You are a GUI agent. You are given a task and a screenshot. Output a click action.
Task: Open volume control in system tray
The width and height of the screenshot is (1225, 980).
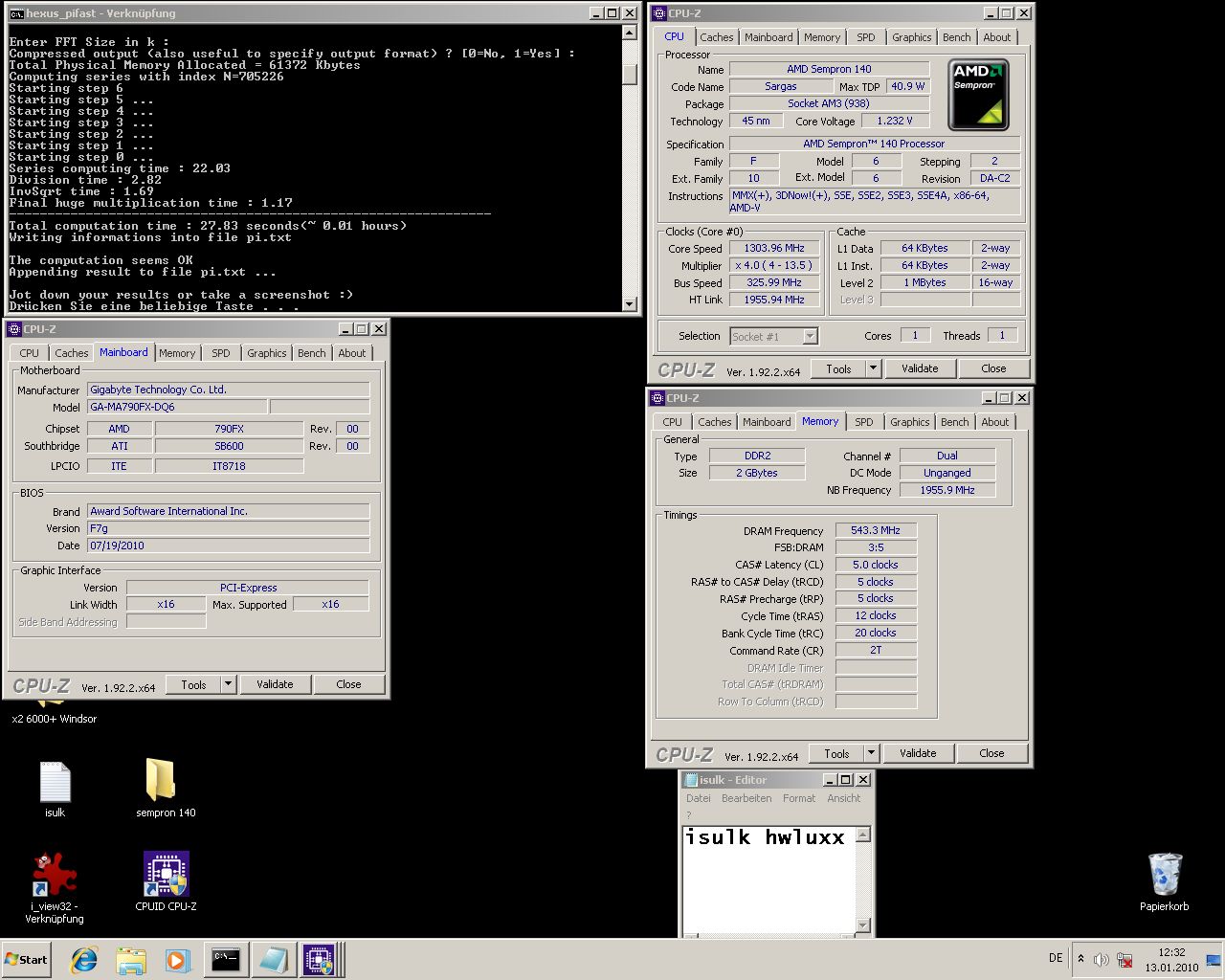tap(1102, 960)
